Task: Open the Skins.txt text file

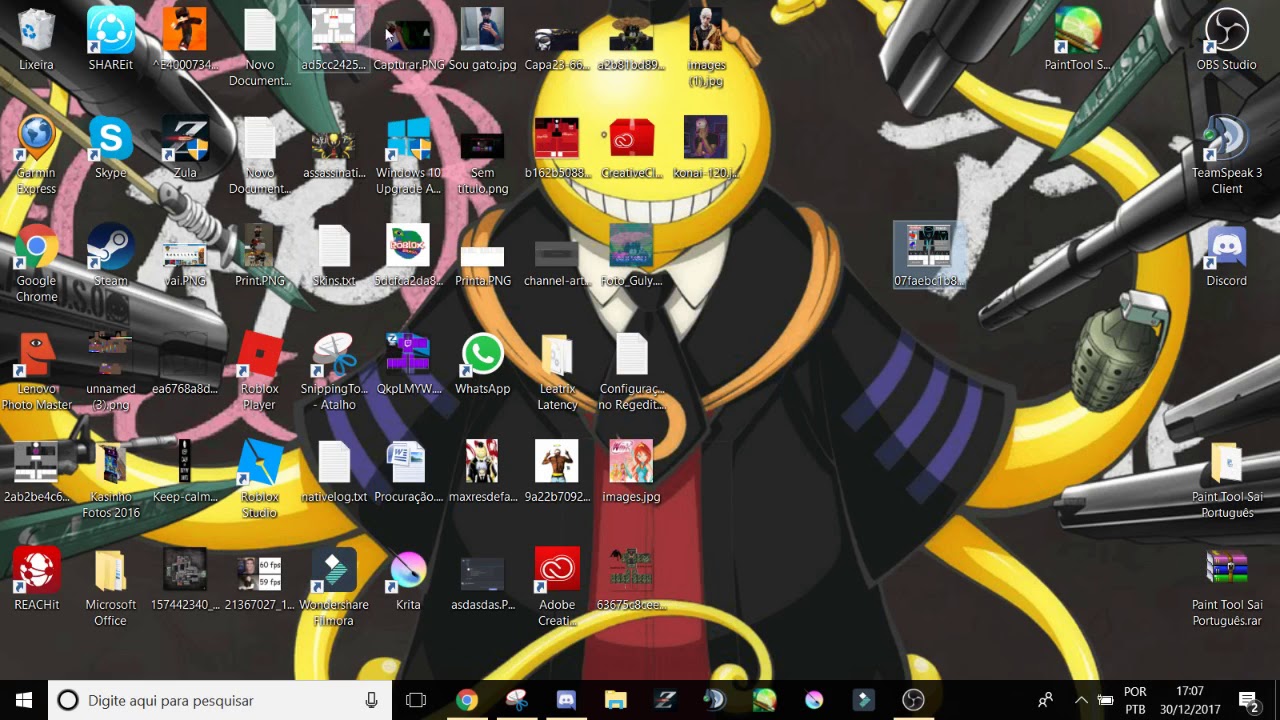Action: [x=333, y=256]
